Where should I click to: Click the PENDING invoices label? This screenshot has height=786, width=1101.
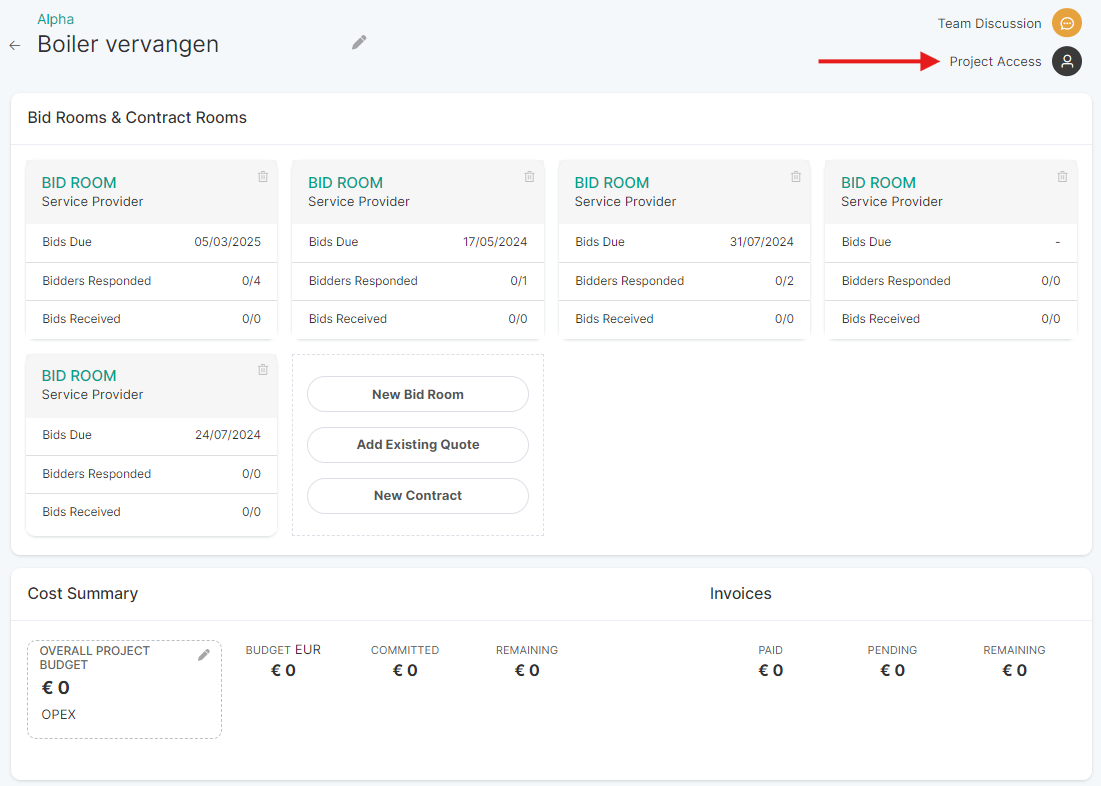coord(892,650)
